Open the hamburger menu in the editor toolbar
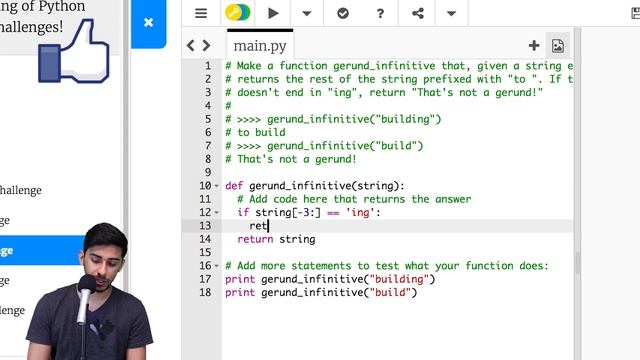Screen dimensions: 640x360 point(201,13)
